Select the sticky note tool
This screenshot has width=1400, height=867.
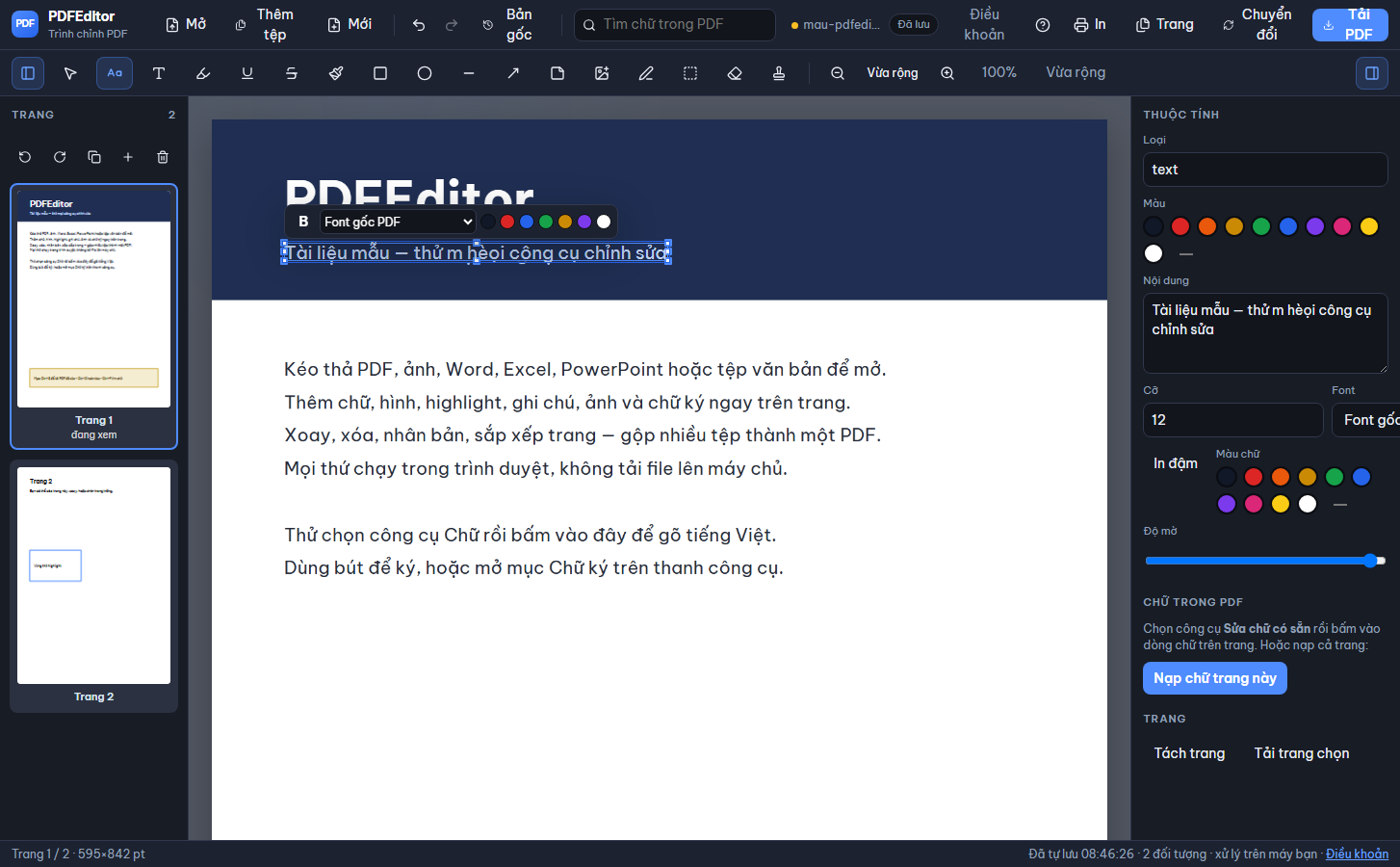(x=557, y=73)
